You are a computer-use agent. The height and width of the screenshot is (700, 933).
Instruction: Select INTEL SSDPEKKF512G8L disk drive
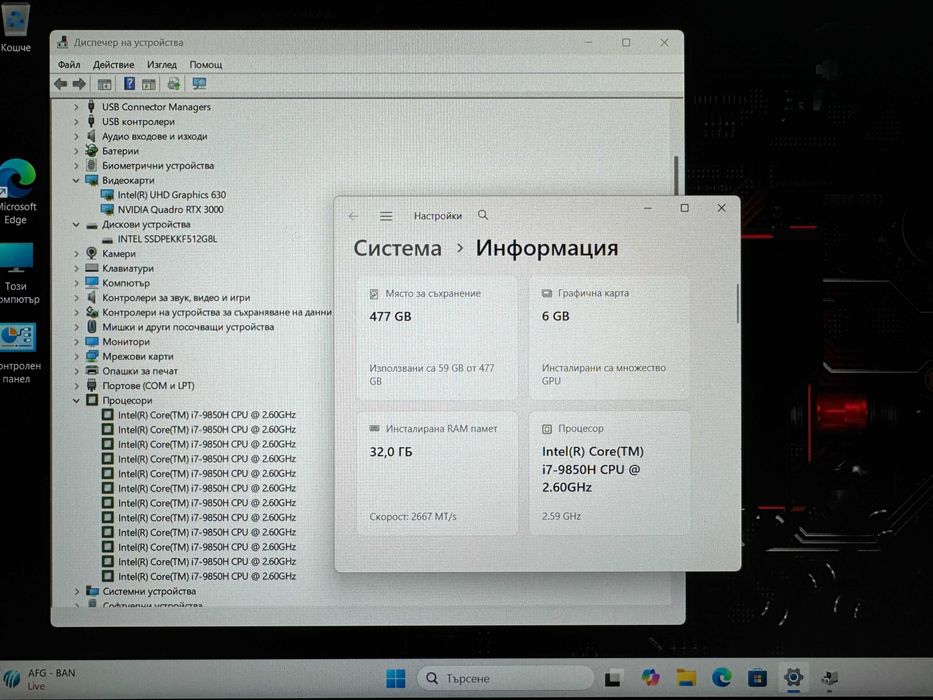coord(167,239)
